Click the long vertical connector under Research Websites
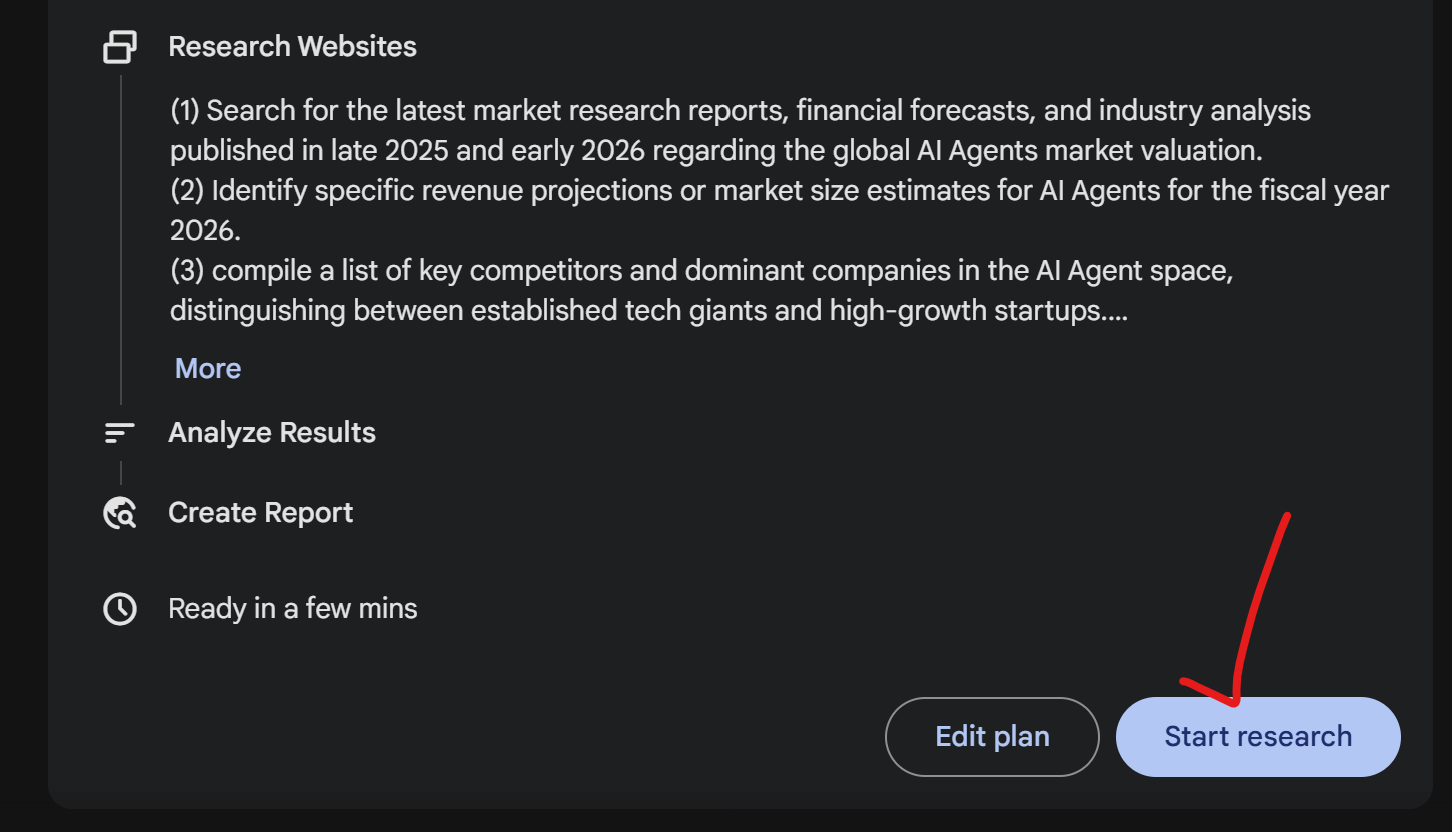This screenshot has height=832, width=1452. 121,240
